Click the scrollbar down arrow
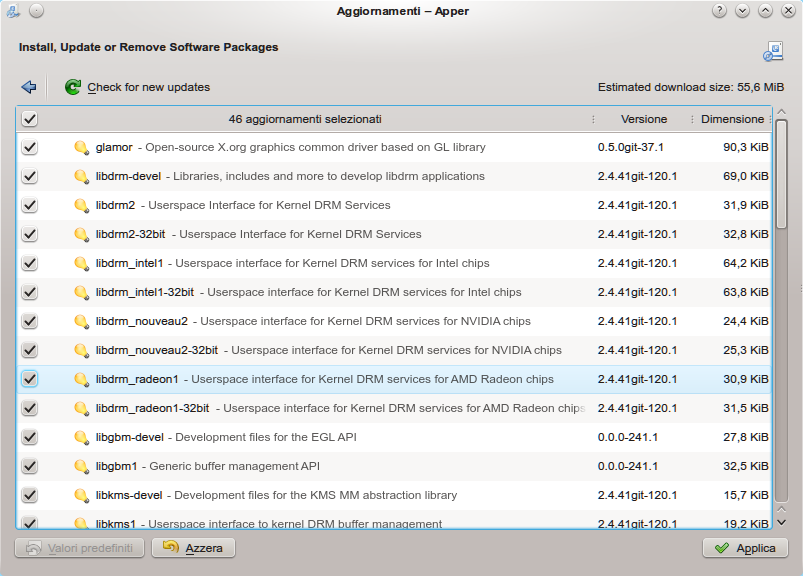 pyautogui.click(x=782, y=521)
